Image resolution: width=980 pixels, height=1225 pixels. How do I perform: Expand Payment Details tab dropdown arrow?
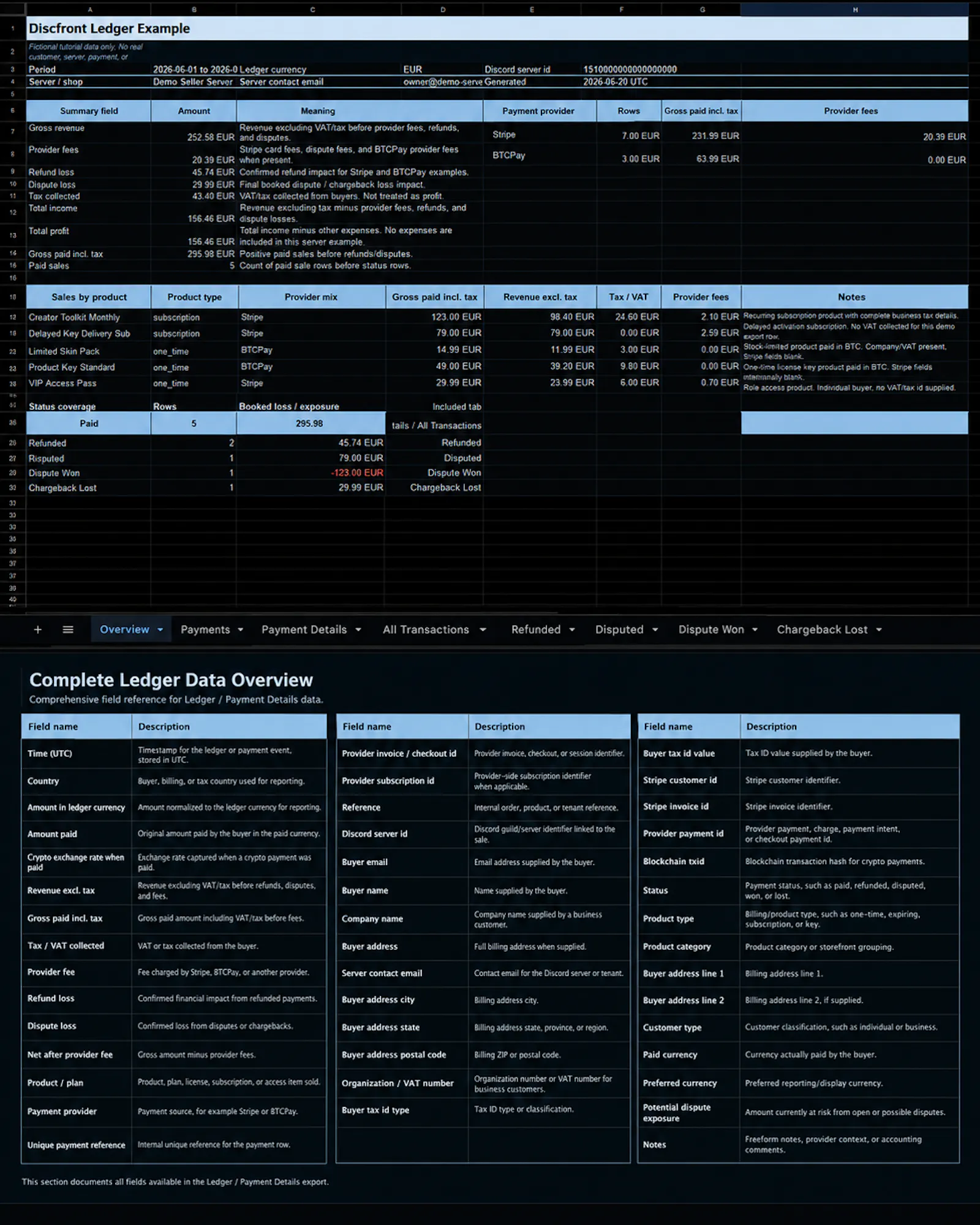[x=358, y=630]
